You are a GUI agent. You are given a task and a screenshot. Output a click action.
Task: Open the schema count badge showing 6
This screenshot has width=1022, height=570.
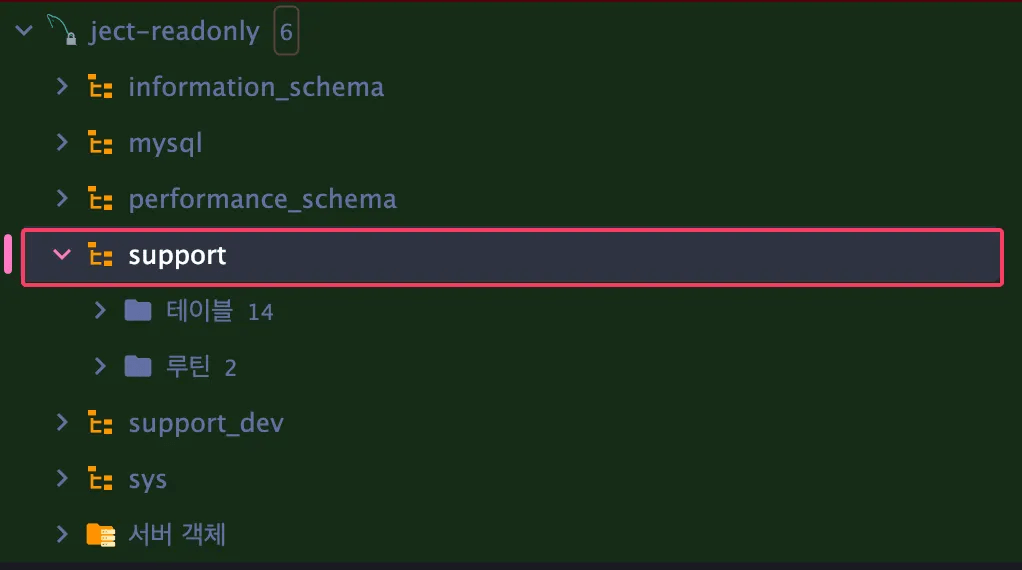[286, 31]
